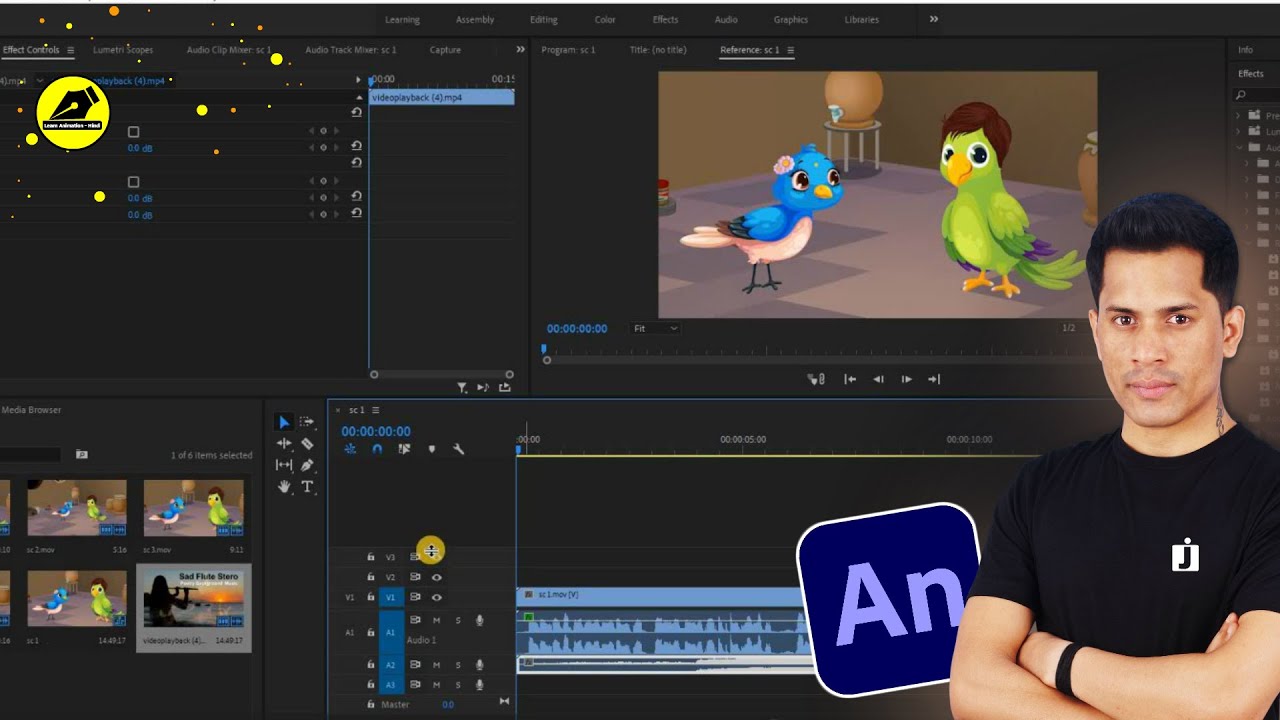Mute audio track A2
This screenshot has width=1280, height=720.
tap(436, 665)
